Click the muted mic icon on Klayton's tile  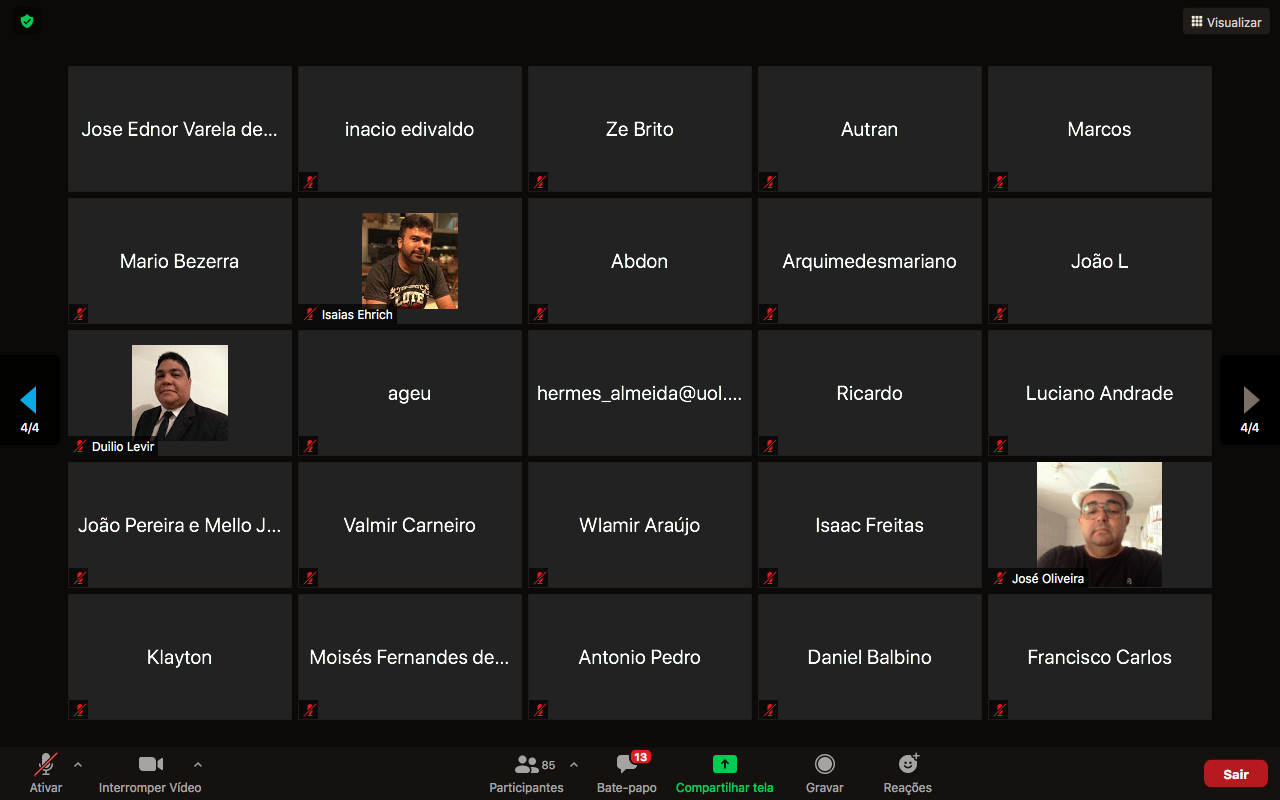point(80,710)
